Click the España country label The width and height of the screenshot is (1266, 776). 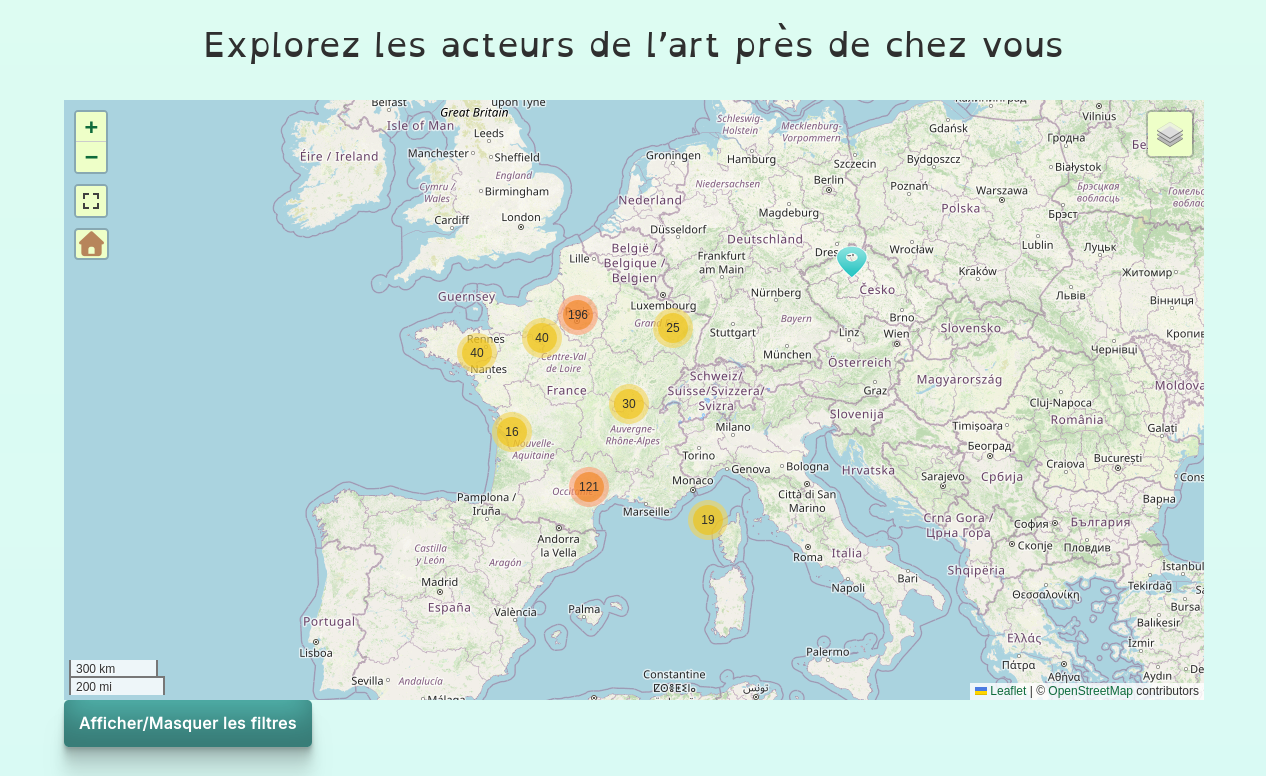click(x=449, y=607)
